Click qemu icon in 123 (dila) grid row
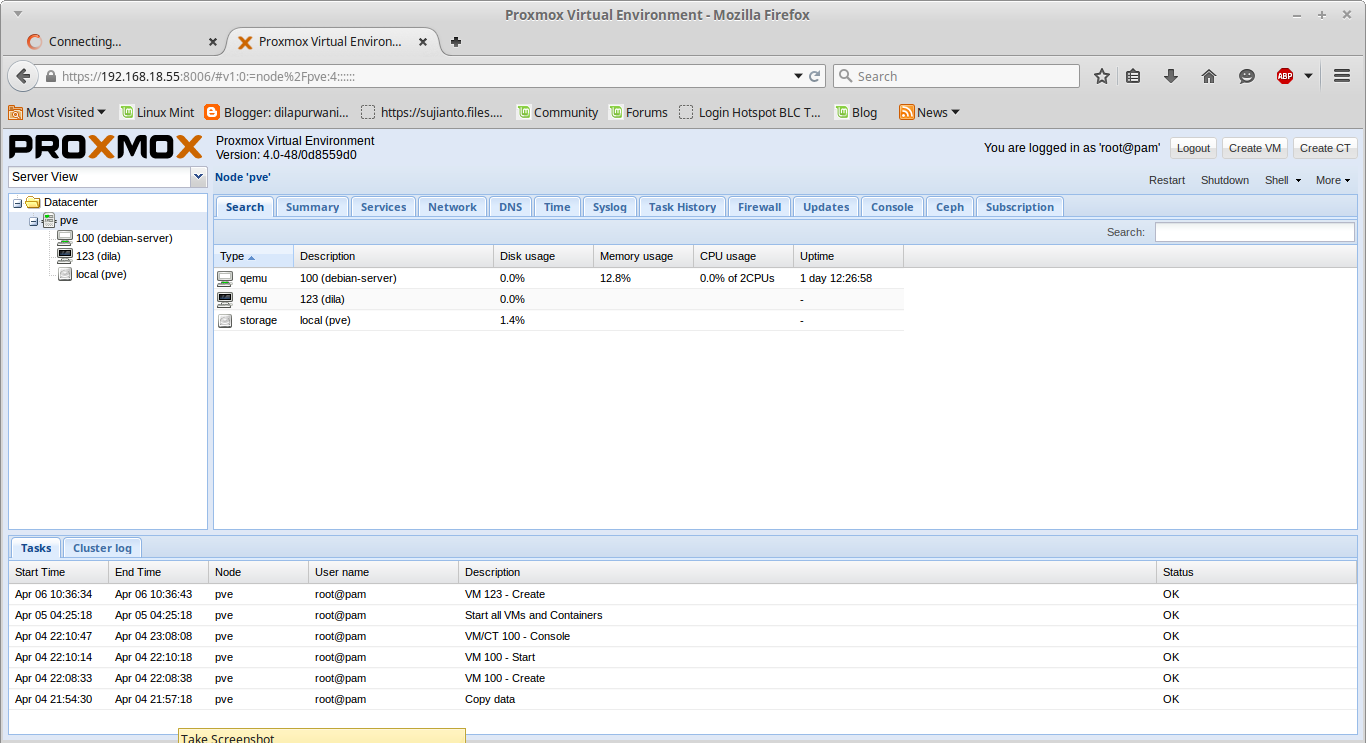 225,299
